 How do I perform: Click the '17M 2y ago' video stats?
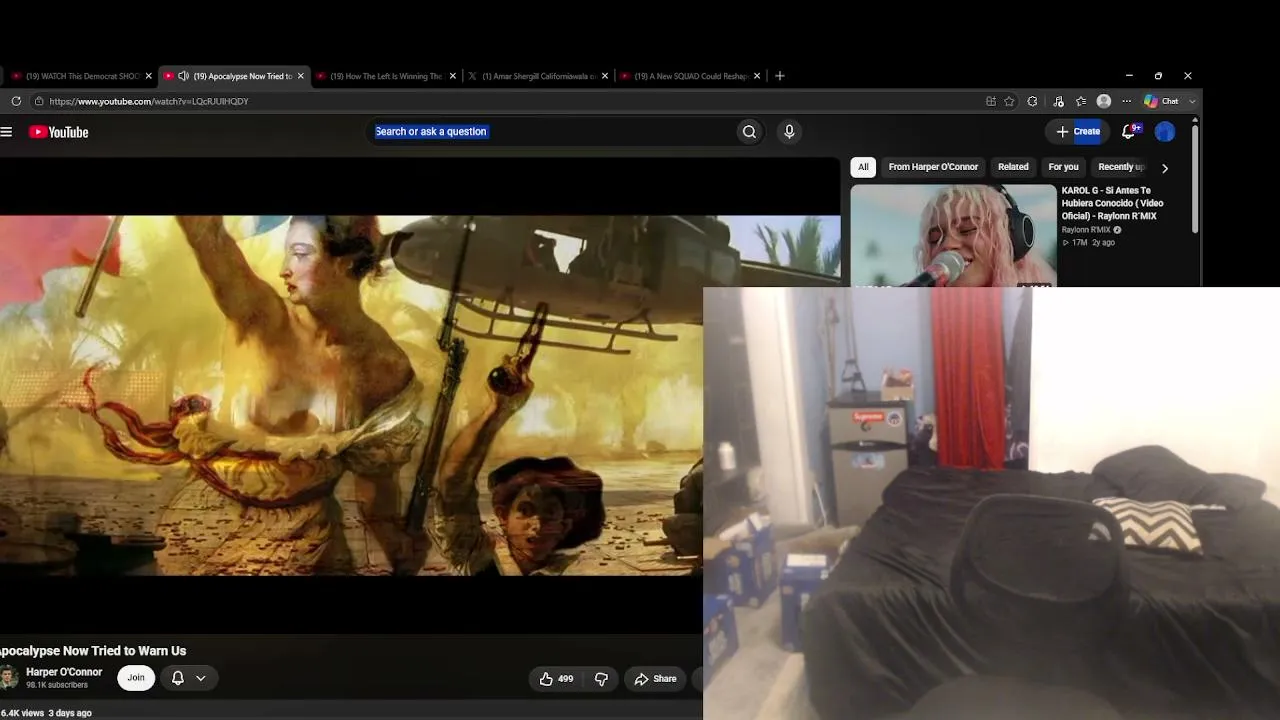click(1088, 243)
